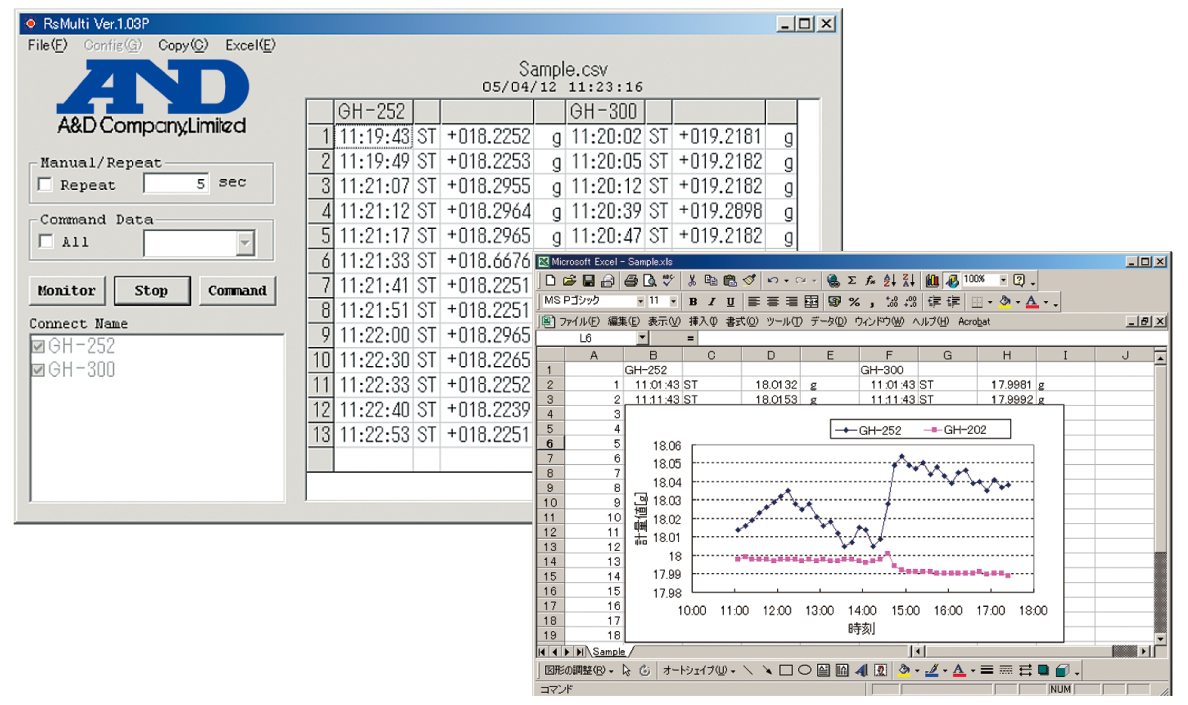Click the Percent Style icon
1188x705 pixels.
[x=855, y=301]
